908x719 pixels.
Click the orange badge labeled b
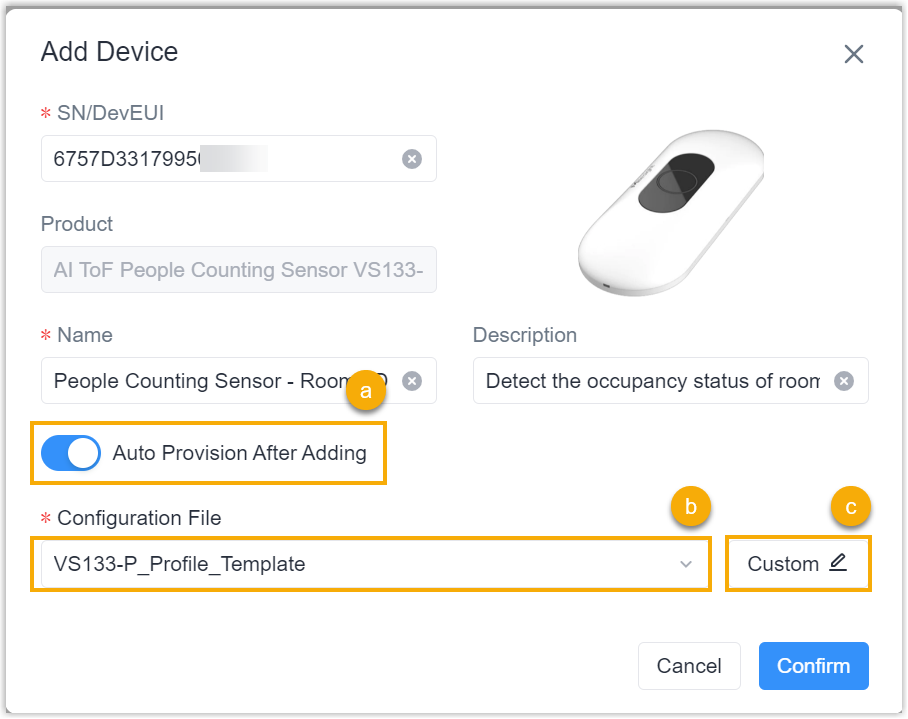pyautogui.click(x=690, y=507)
